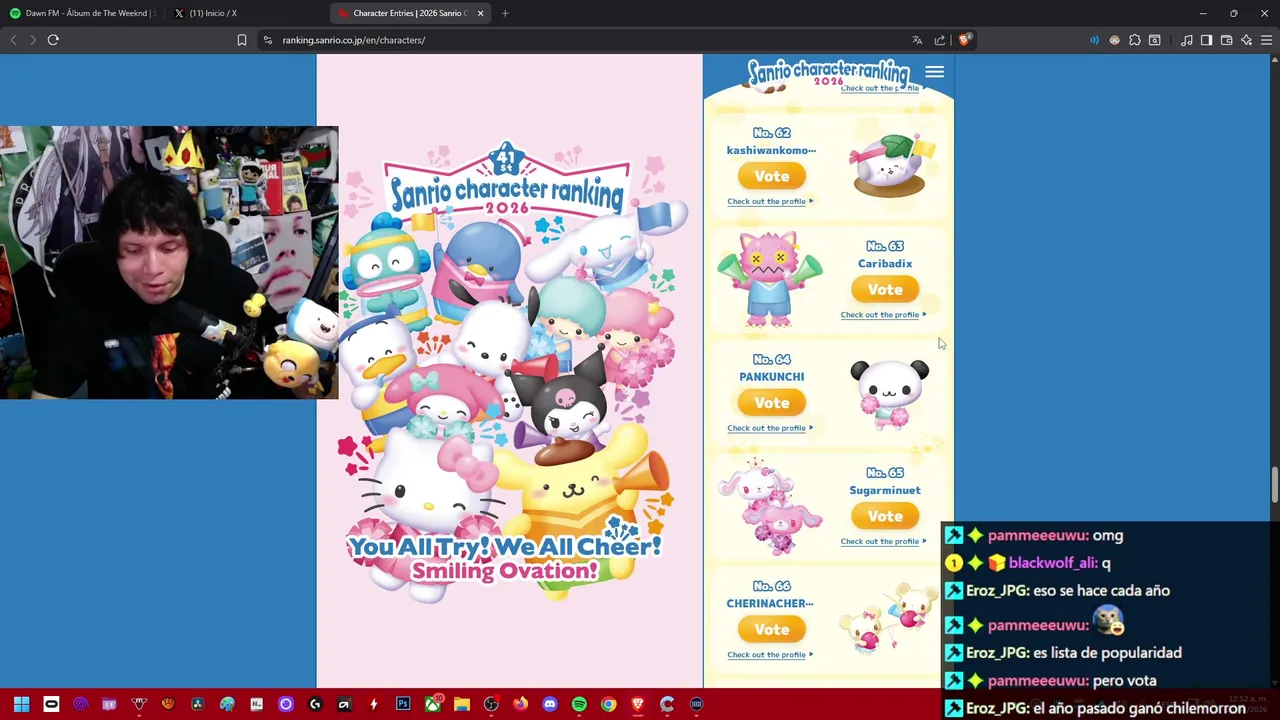Click the blue audio wave extension icon
Image resolution: width=1280 pixels, height=720 pixels.
click(x=1094, y=40)
